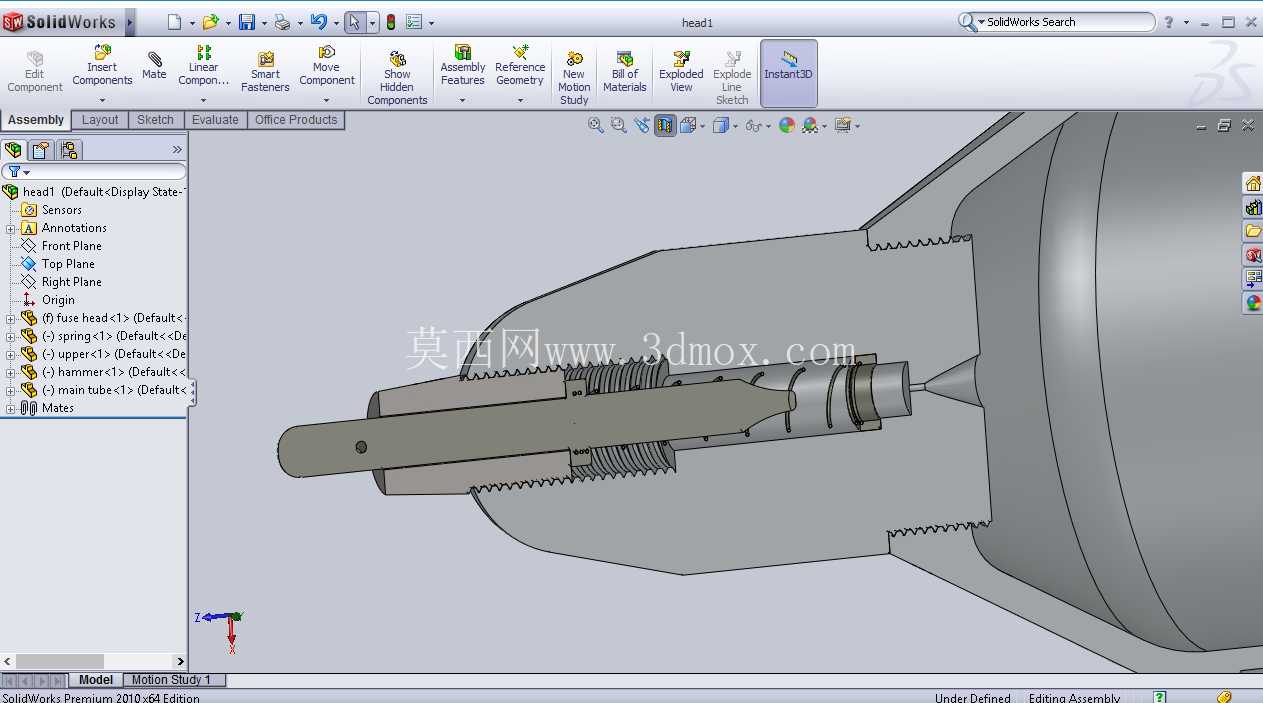Switch to the Evaluate tab
This screenshot has height=703, width=1263.
tap(215, 120)
